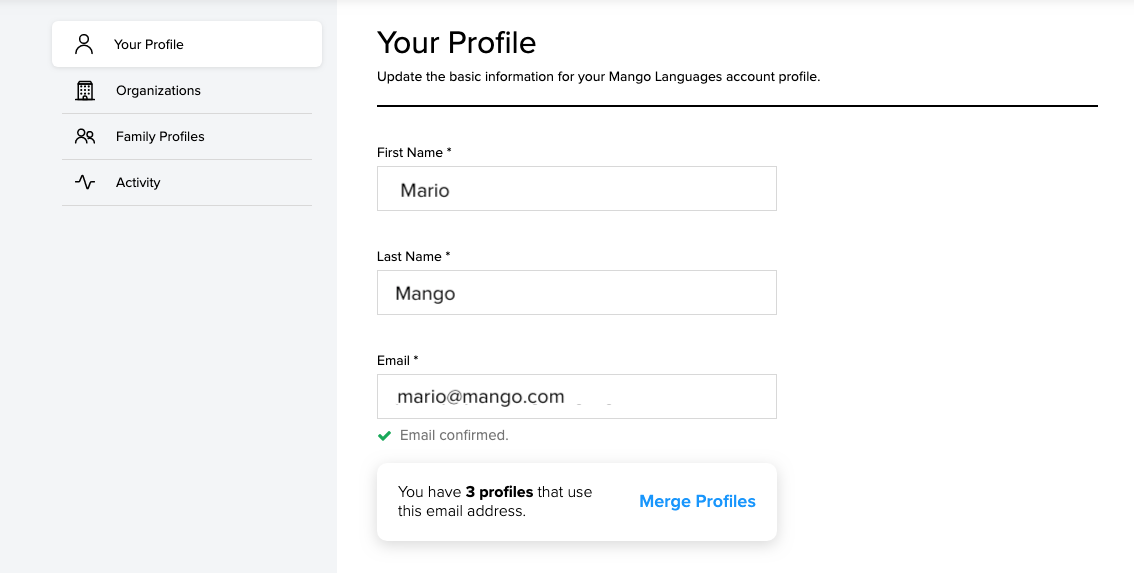
Task: View the Activity section
Action: tap(187, 182)
